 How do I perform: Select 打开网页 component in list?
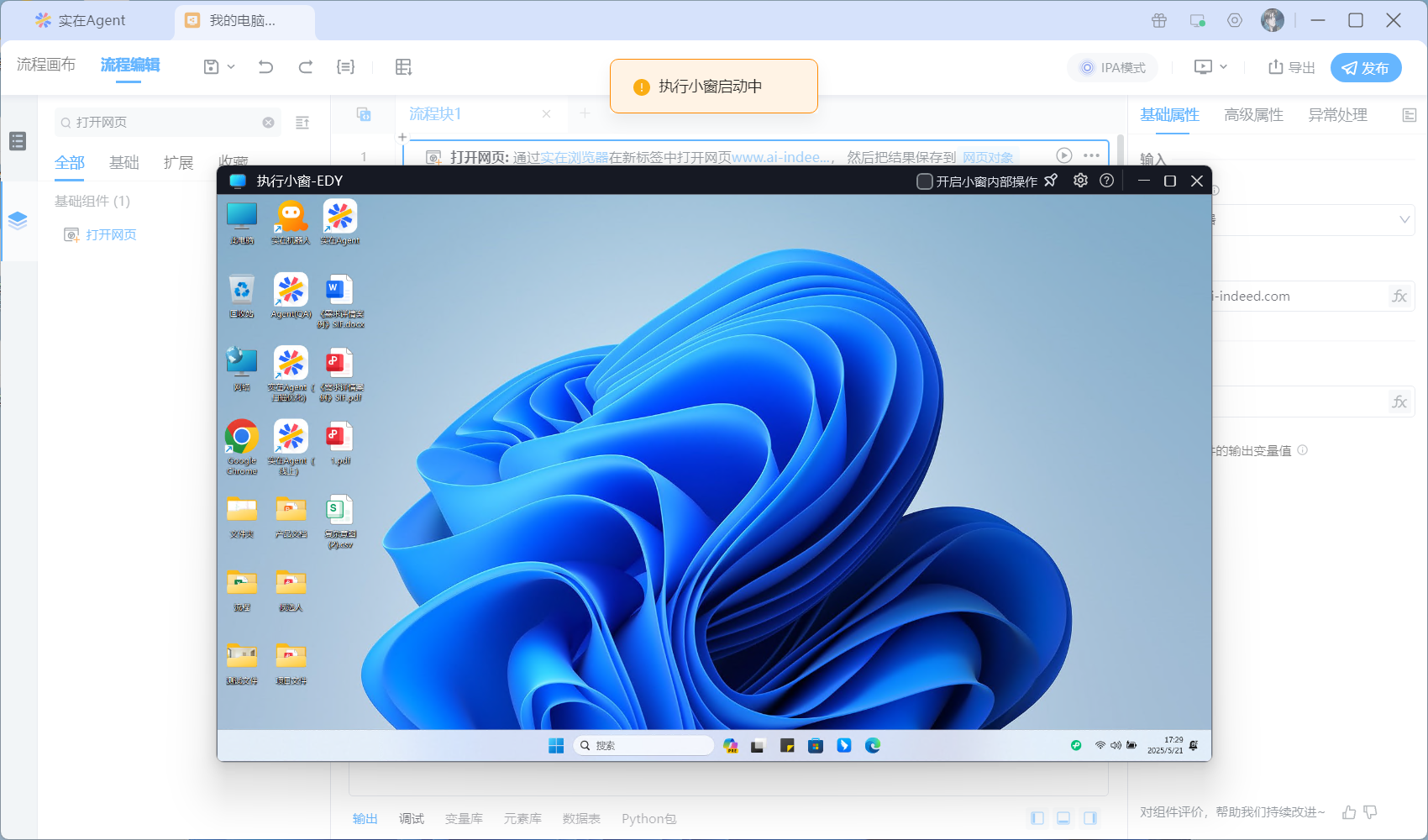(x=110, y=235)
